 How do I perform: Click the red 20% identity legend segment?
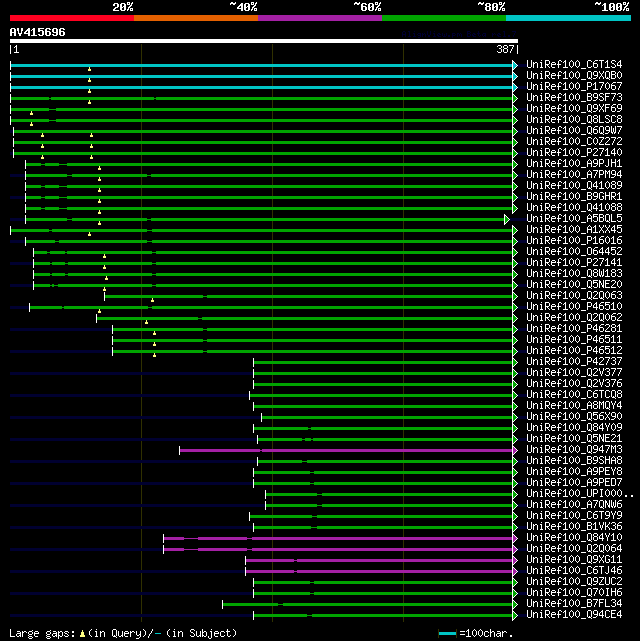(72, 18)
